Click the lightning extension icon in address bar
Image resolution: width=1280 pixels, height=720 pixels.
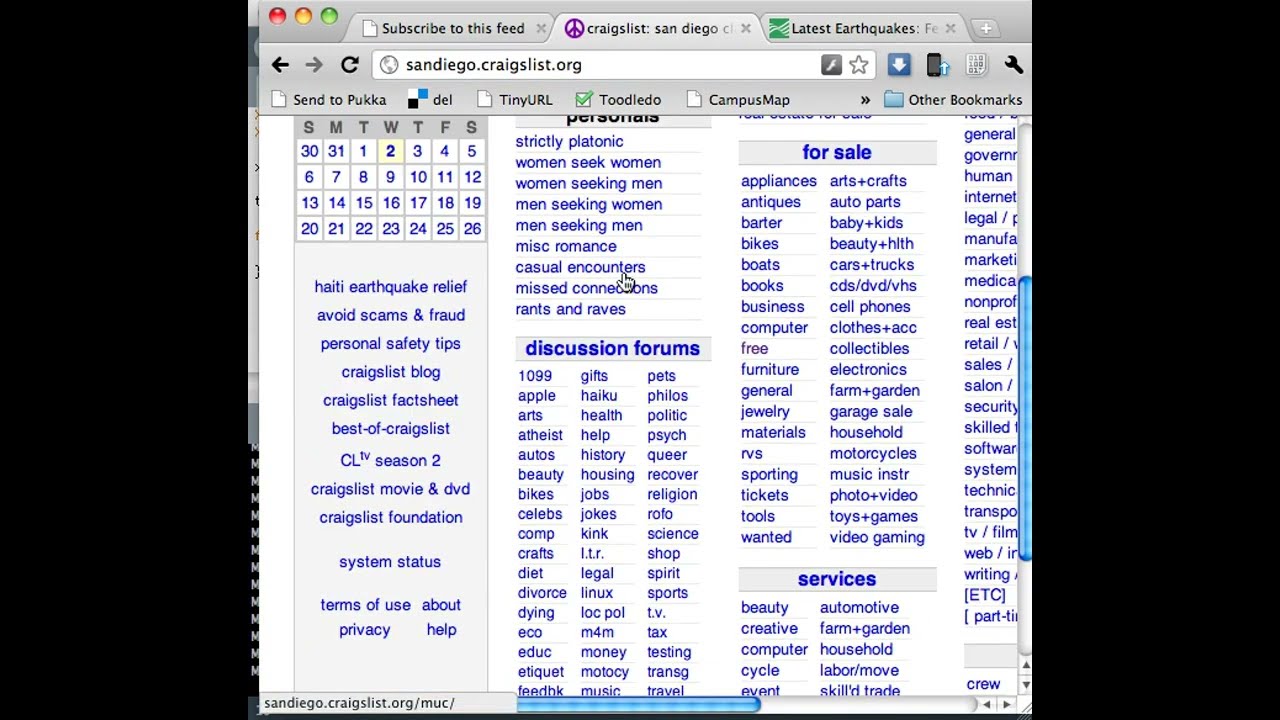[x=831, y=65]
